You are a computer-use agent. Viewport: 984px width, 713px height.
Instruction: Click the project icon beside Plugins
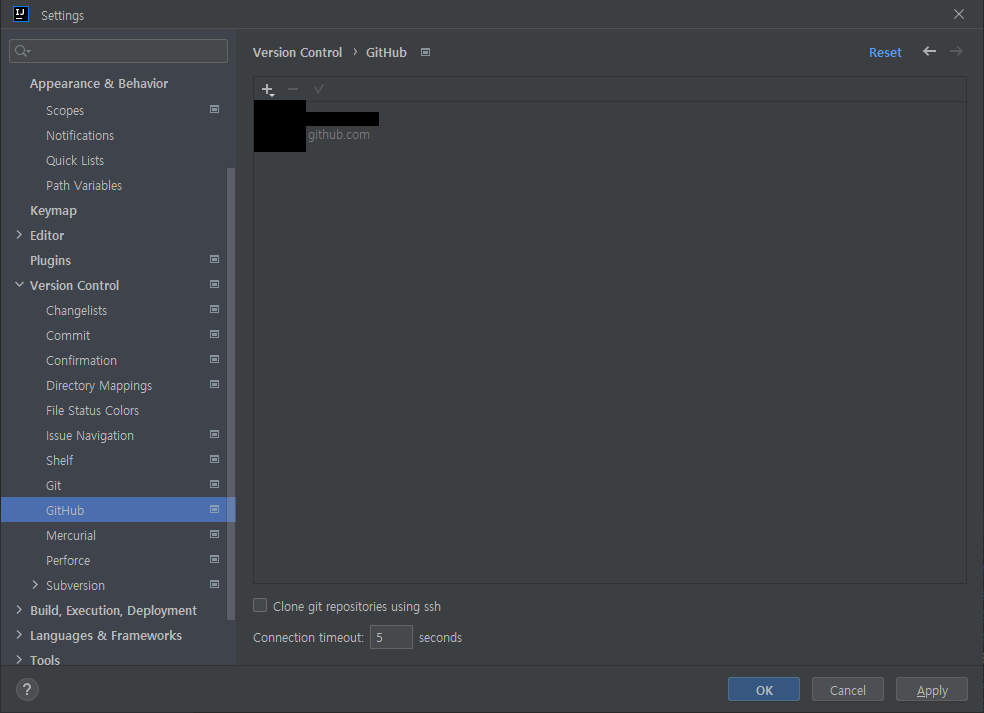(x=214, y=259)
